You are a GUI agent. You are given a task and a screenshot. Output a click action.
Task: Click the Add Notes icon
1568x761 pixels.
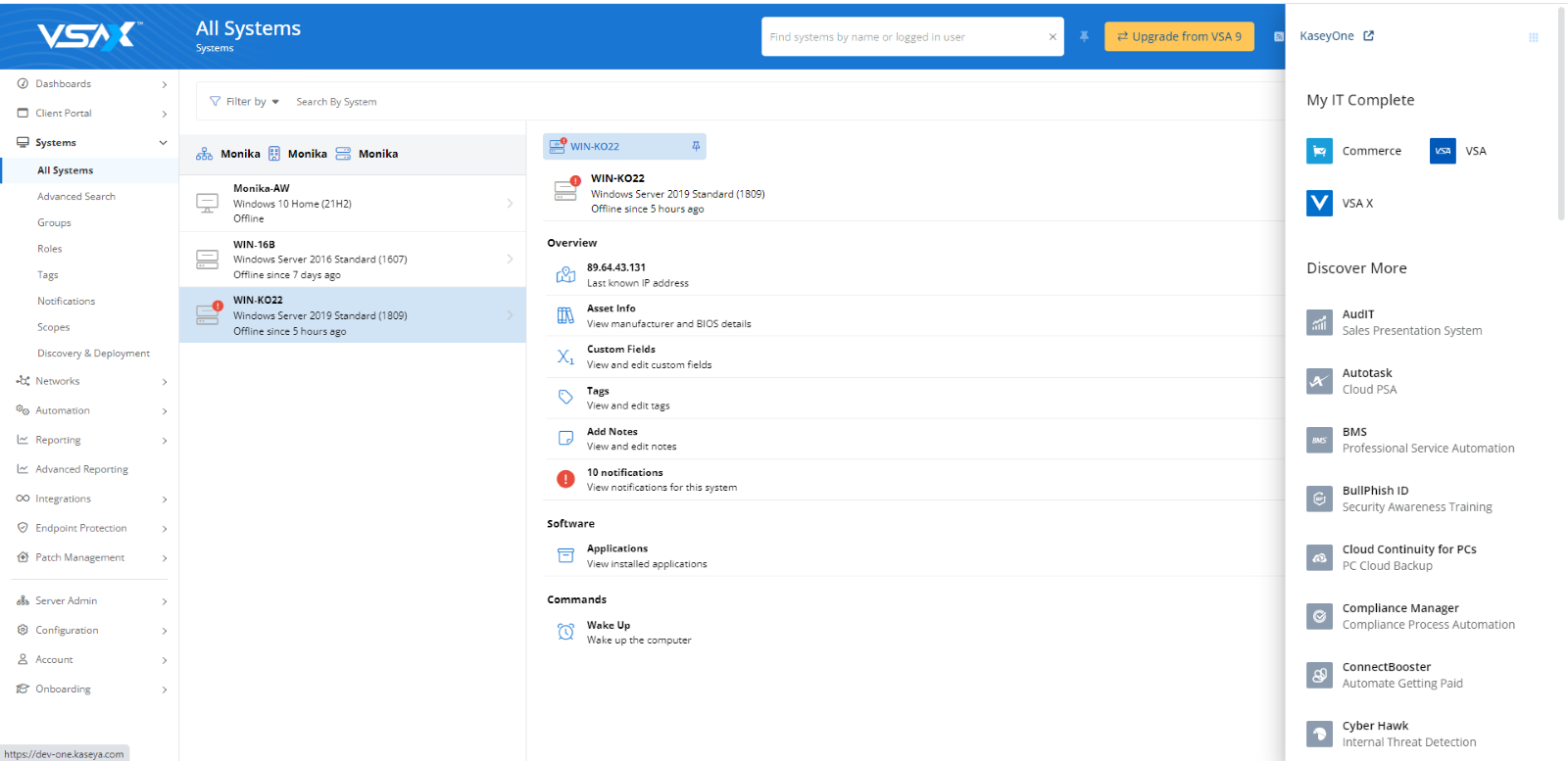[x=565, y=438]
